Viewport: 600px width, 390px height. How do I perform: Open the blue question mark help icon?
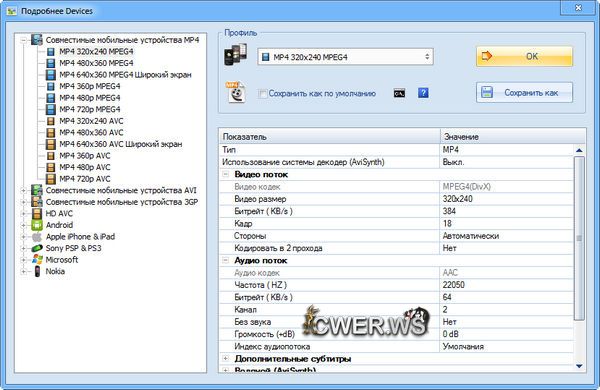[423, 93]
